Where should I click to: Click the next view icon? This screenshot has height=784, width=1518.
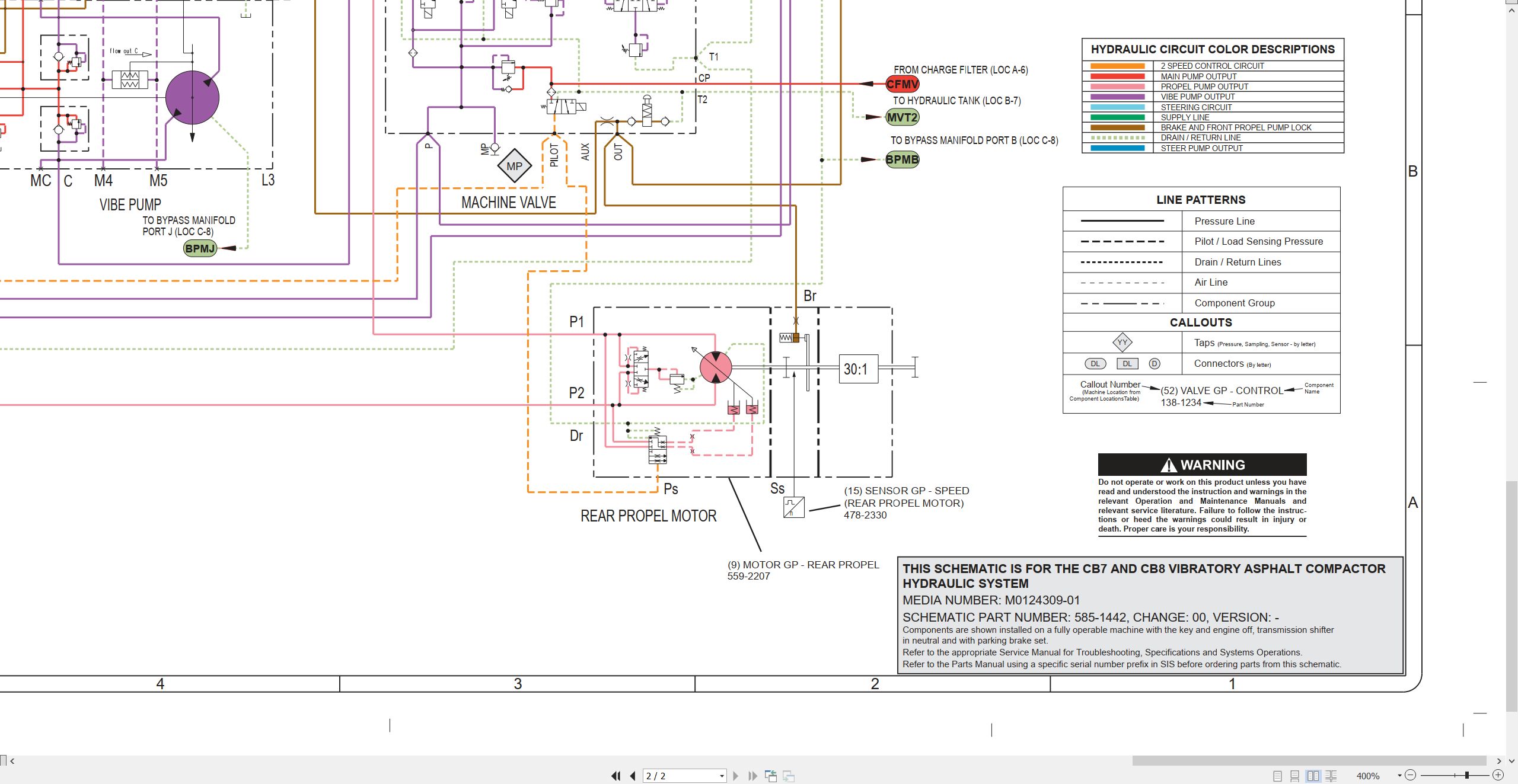coord(789,776)
